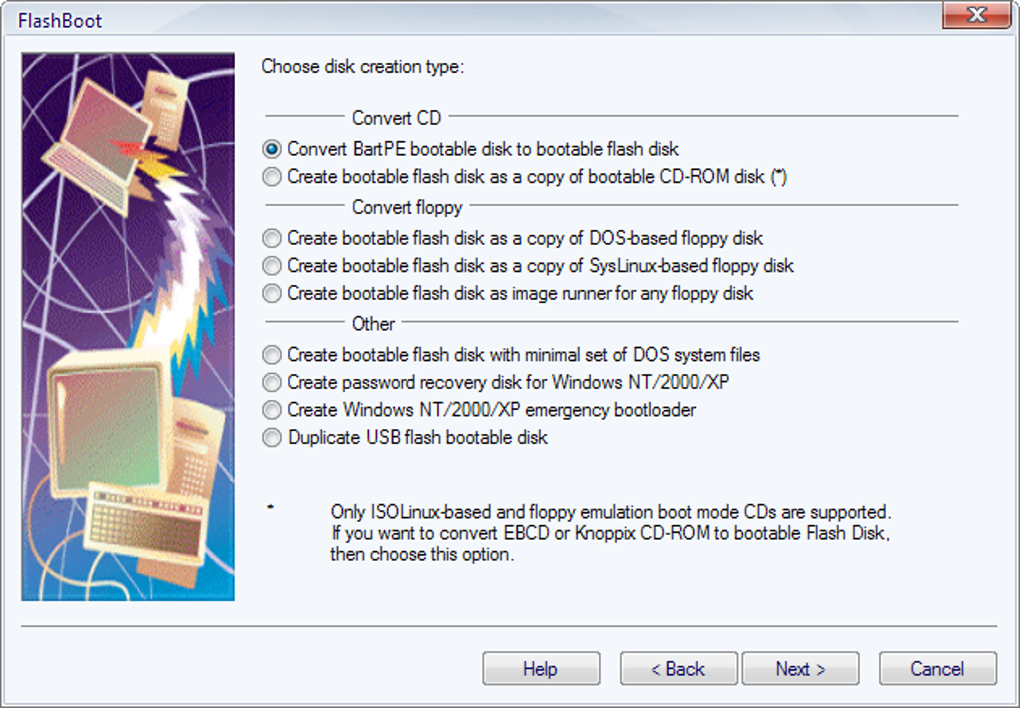Cancel the FlashBoot wizard
Screen dimensions: 1020x708
[x=937, y=668]
